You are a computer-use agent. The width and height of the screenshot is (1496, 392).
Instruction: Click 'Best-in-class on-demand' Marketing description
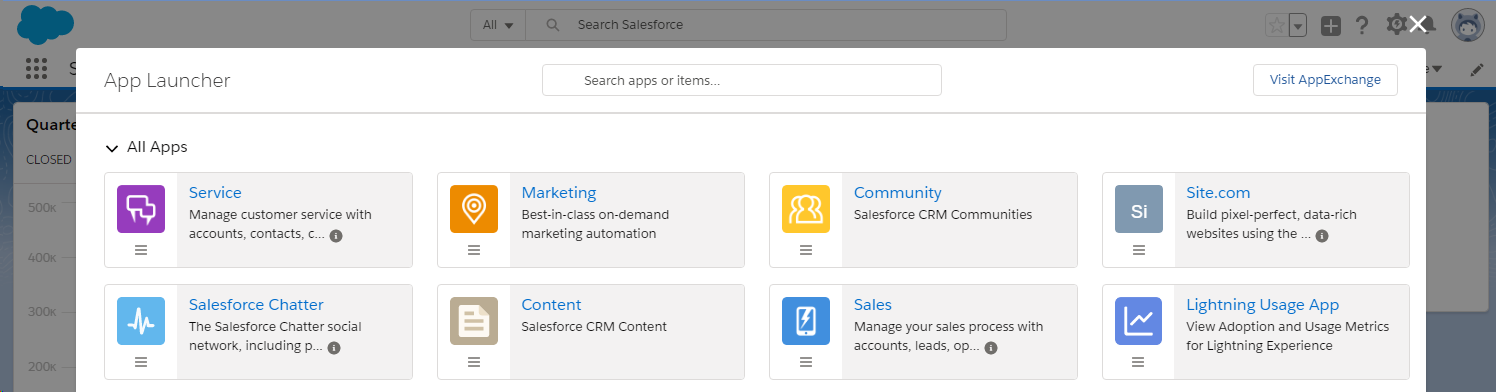(x=595, y=214)
